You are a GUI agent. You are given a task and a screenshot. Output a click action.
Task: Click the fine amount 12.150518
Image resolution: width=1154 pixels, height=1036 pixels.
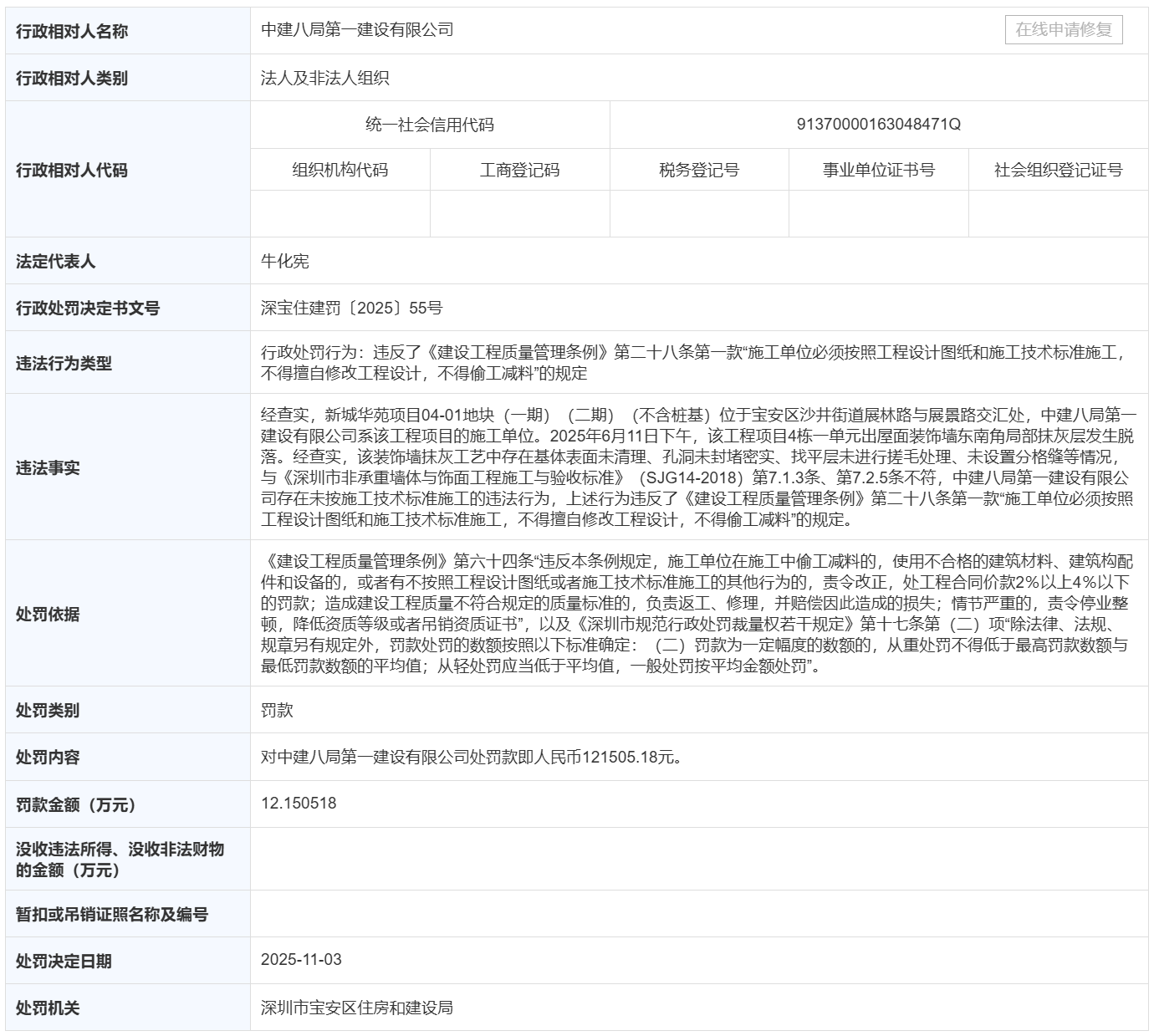point(299,804)
